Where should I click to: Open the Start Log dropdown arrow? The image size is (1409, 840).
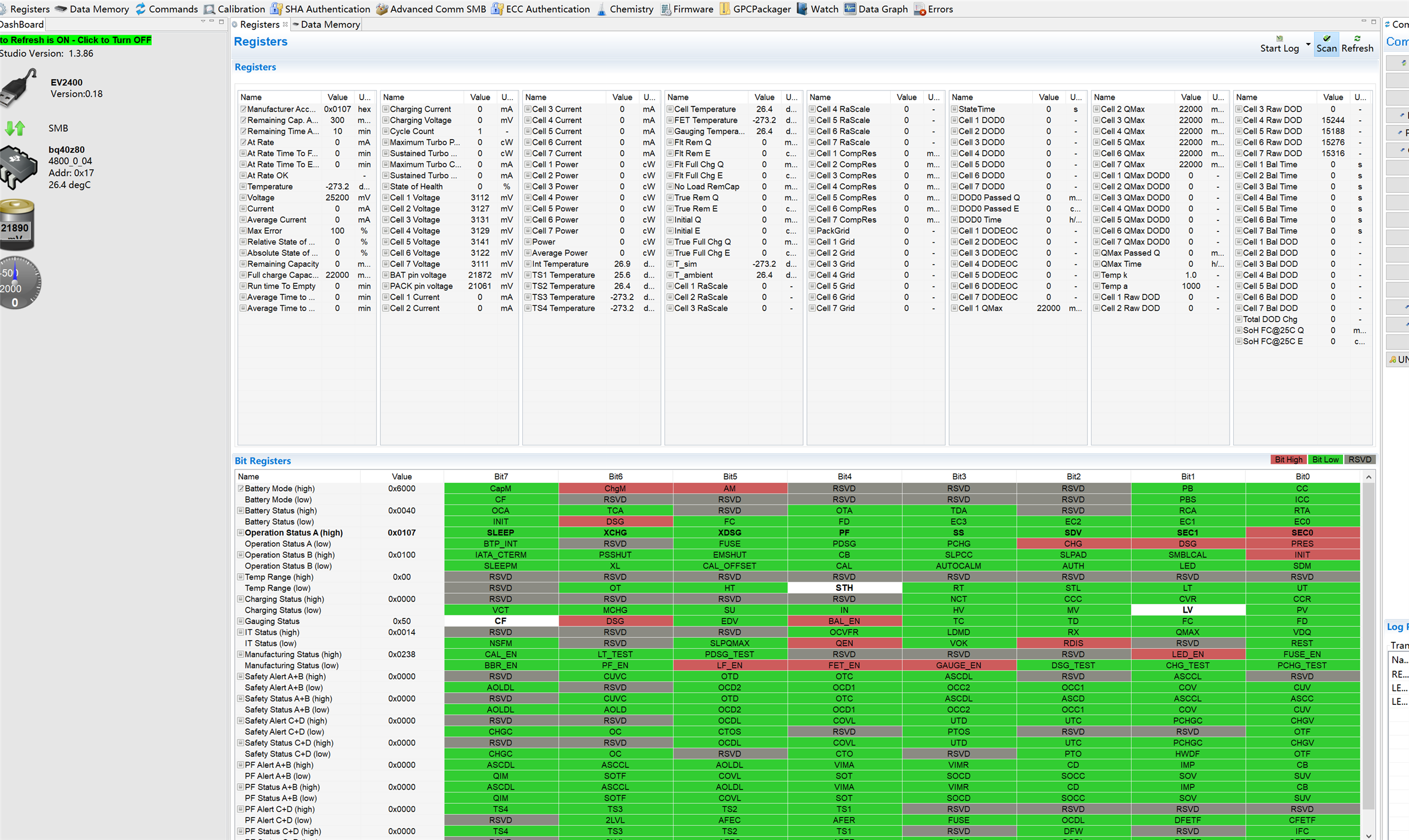coord(1308,45)
